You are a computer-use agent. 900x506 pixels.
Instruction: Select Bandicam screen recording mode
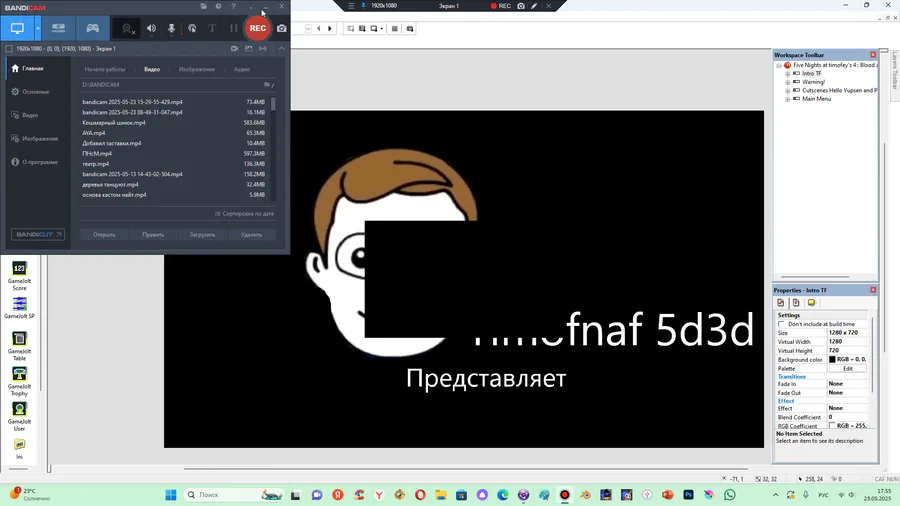pos(17,28)
